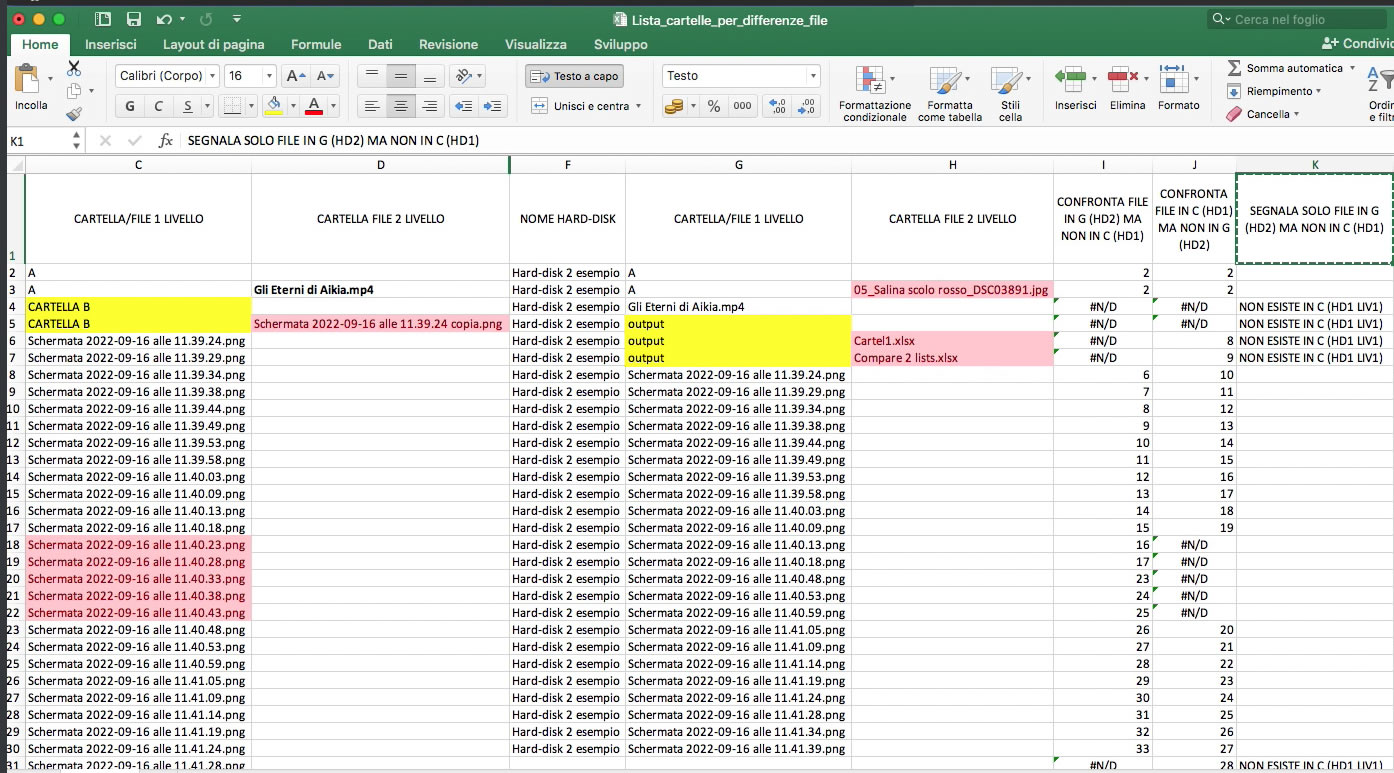Switch to the Visualizza tab

(x=536, y=44)
